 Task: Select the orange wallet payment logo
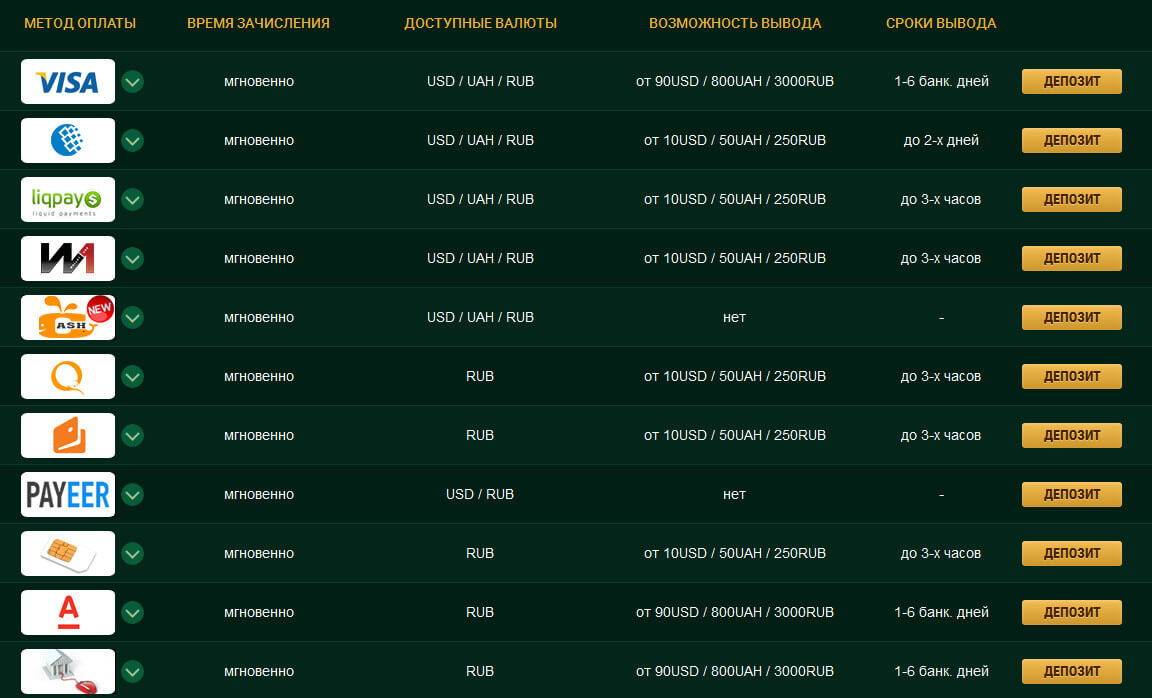(x=68, y=435)
